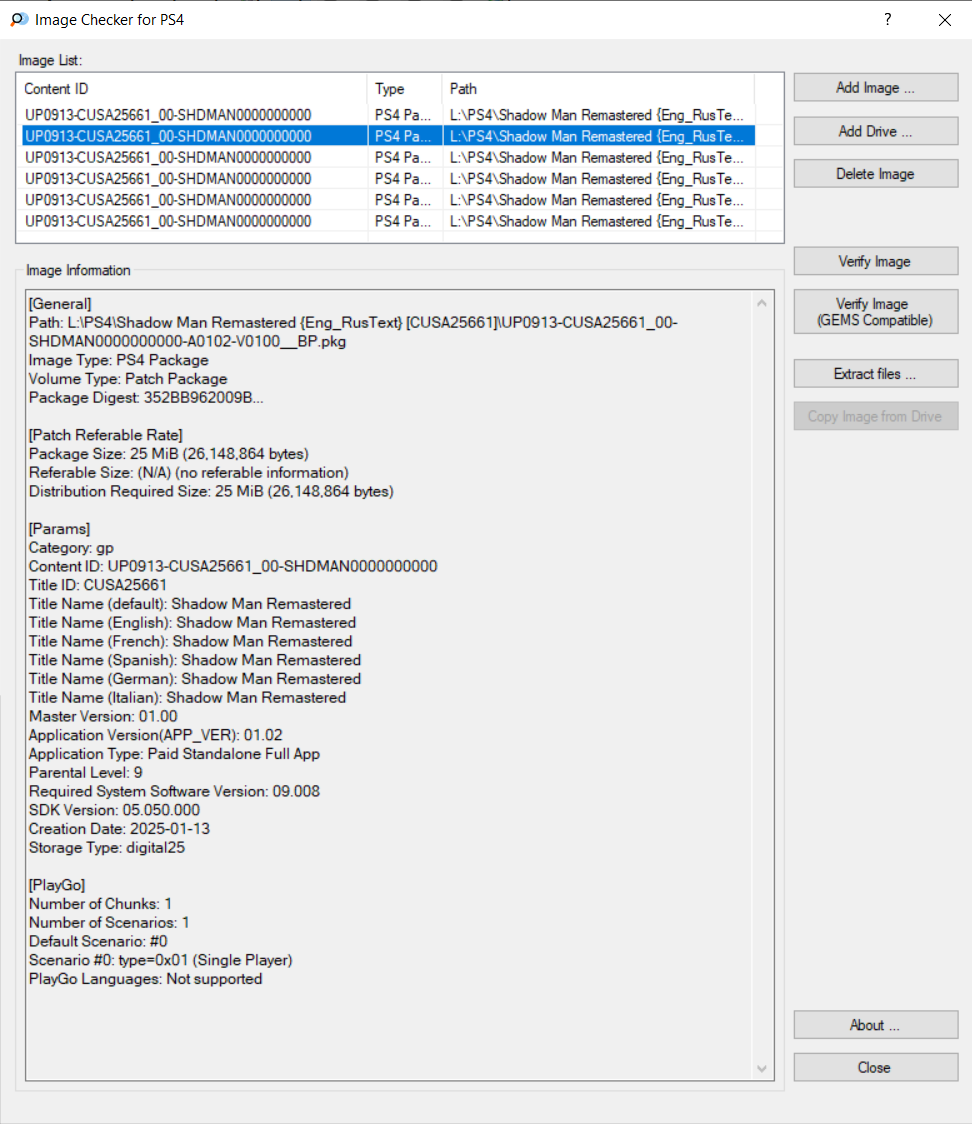This screenshot has width=972, height=1124.
Task: Click the 'Content ID: UP0913-CUSA25661' info line
Action: tap(233, 566)
